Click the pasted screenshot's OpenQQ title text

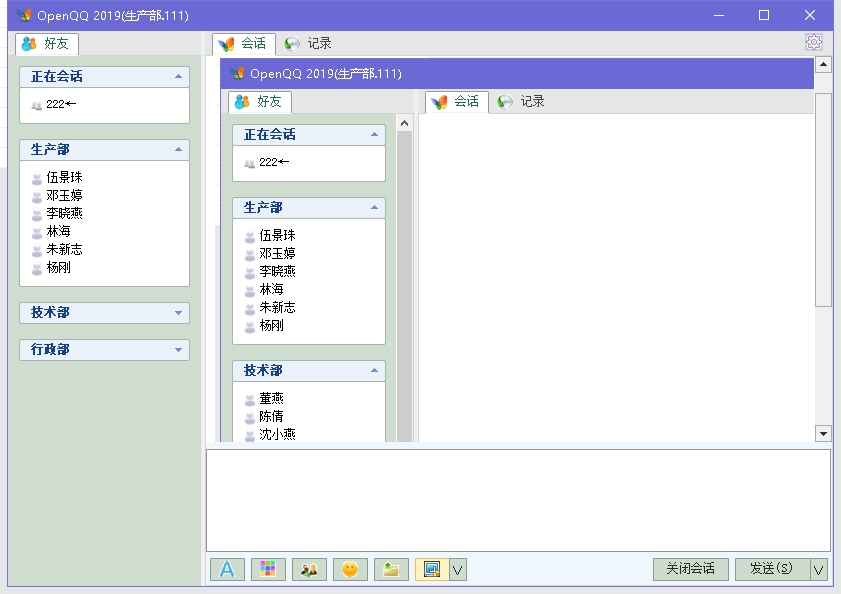pyautogui.click(x=326, y=74)
